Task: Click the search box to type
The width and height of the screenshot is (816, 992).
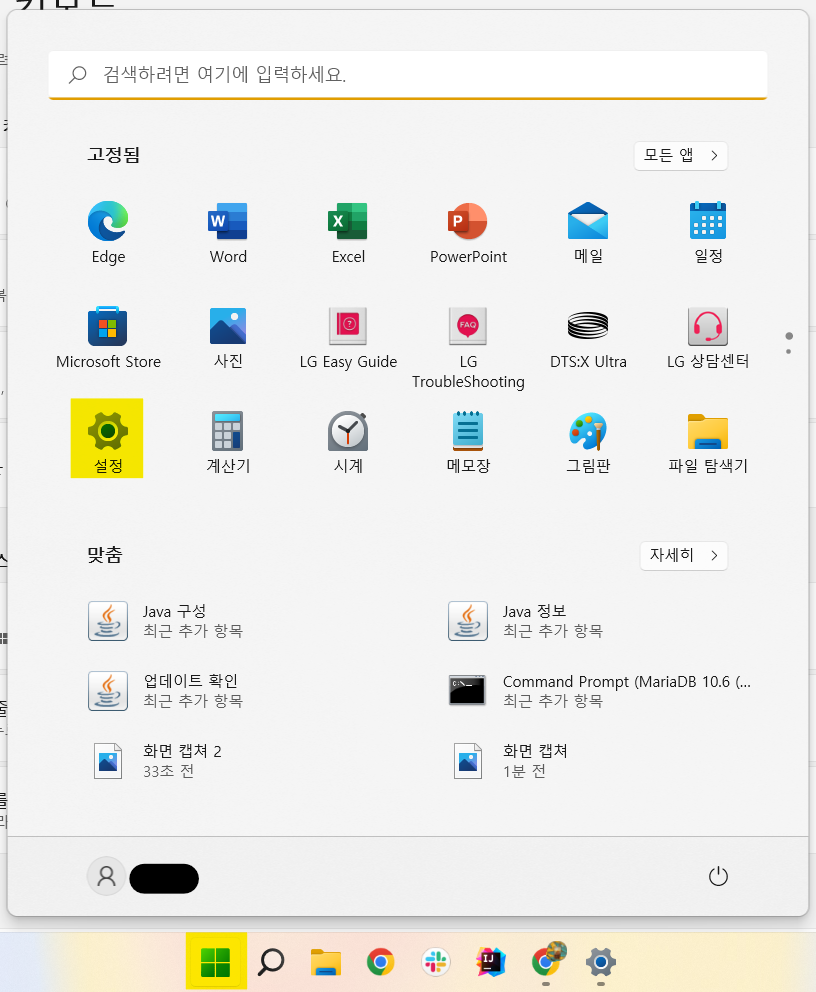Action: pos(408,75)
